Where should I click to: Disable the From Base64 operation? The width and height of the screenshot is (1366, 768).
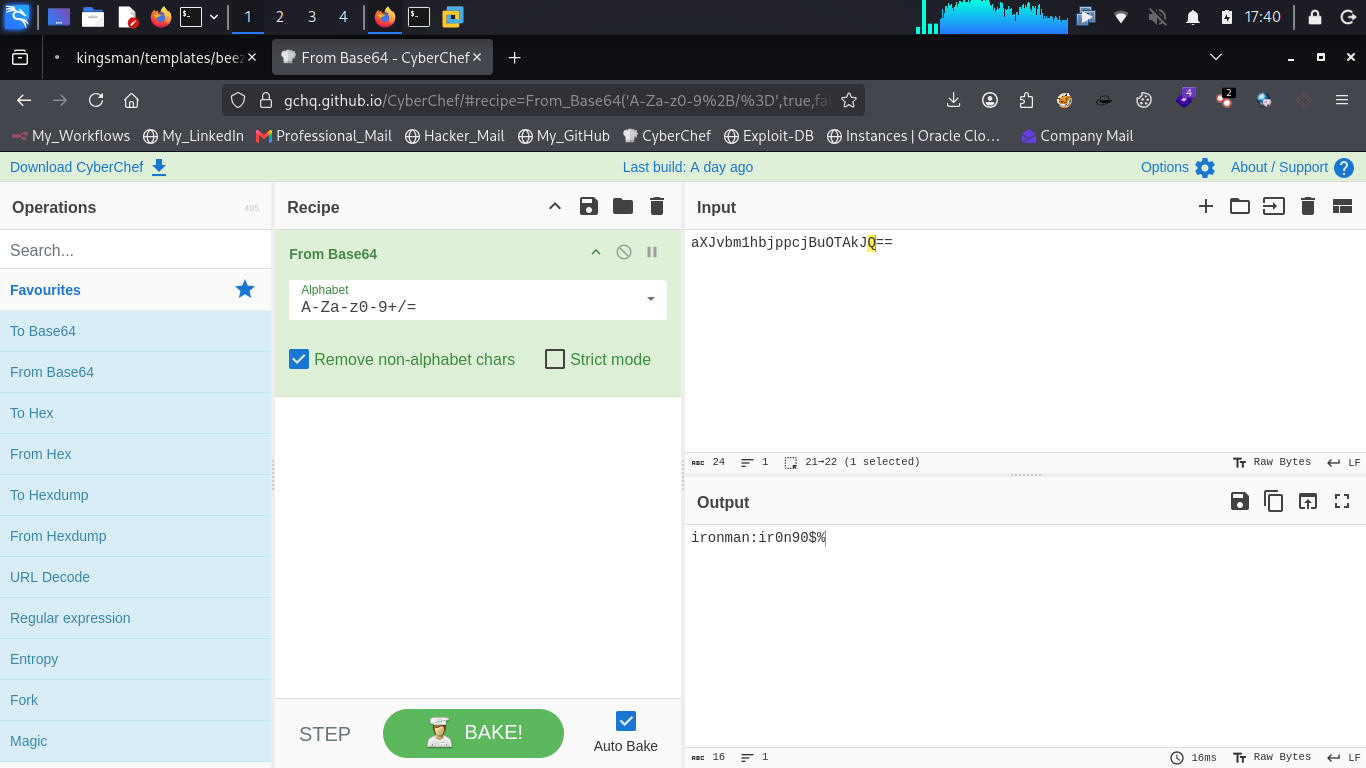coord(624,252)
